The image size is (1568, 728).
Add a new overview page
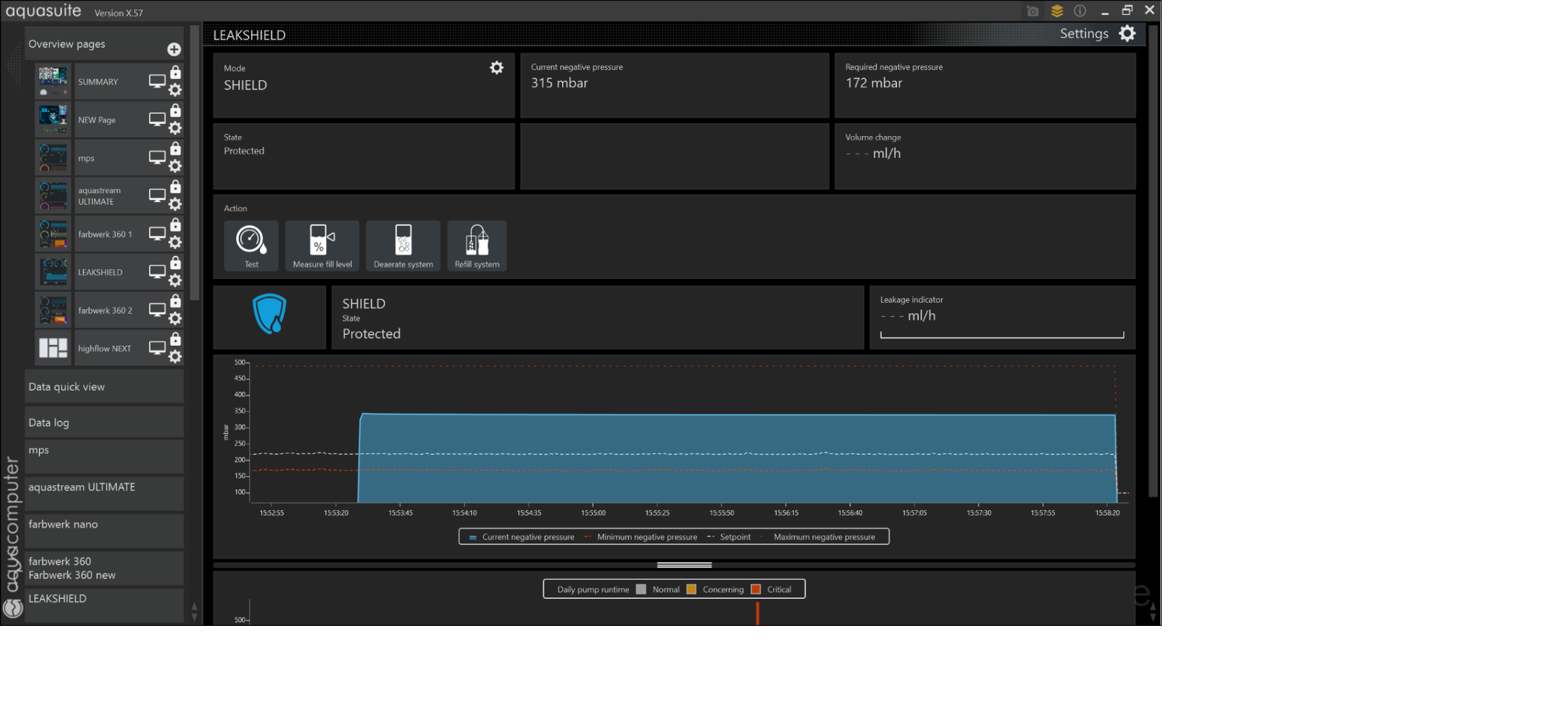click(174, 49)
